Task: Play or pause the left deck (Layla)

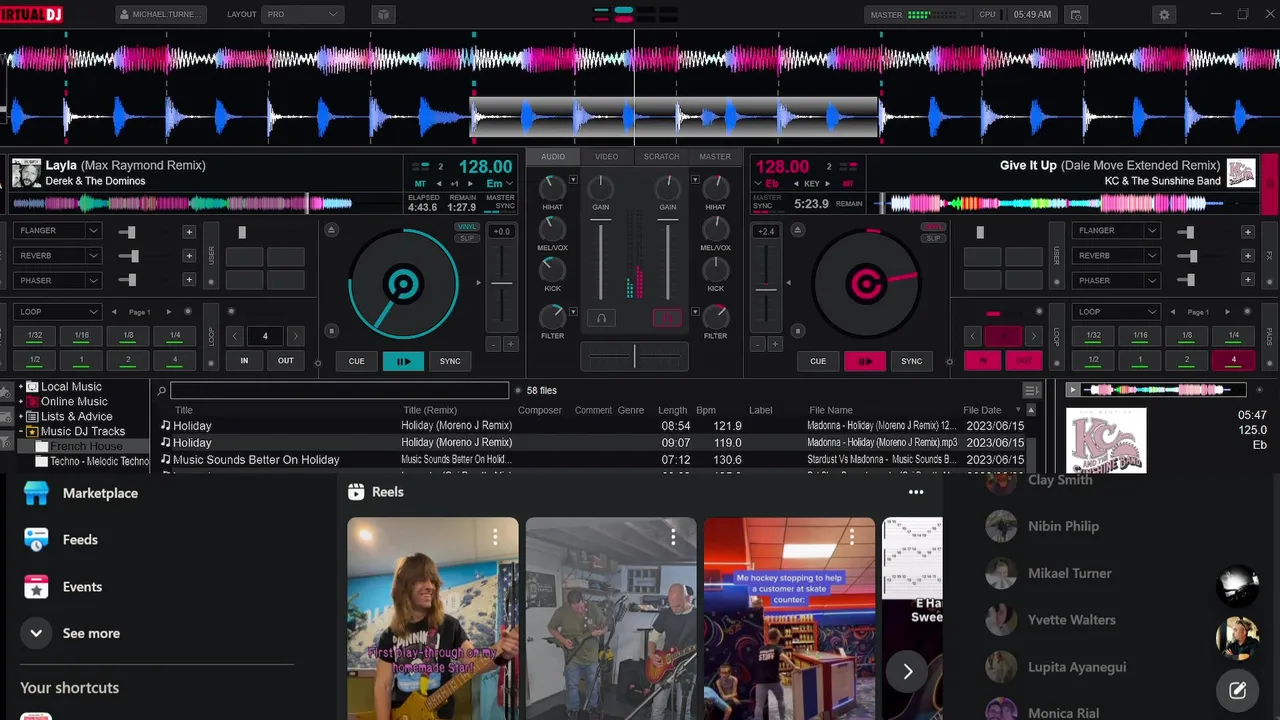Action: (403, 361)
